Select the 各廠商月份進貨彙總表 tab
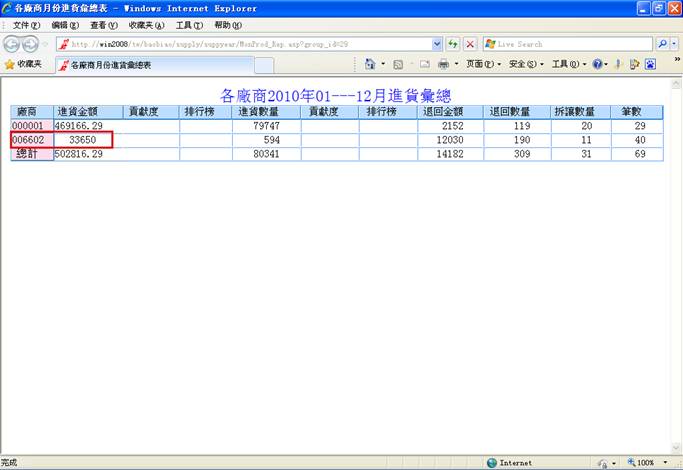The width and height of the screenshot is (683, 470). pos(150,65)
